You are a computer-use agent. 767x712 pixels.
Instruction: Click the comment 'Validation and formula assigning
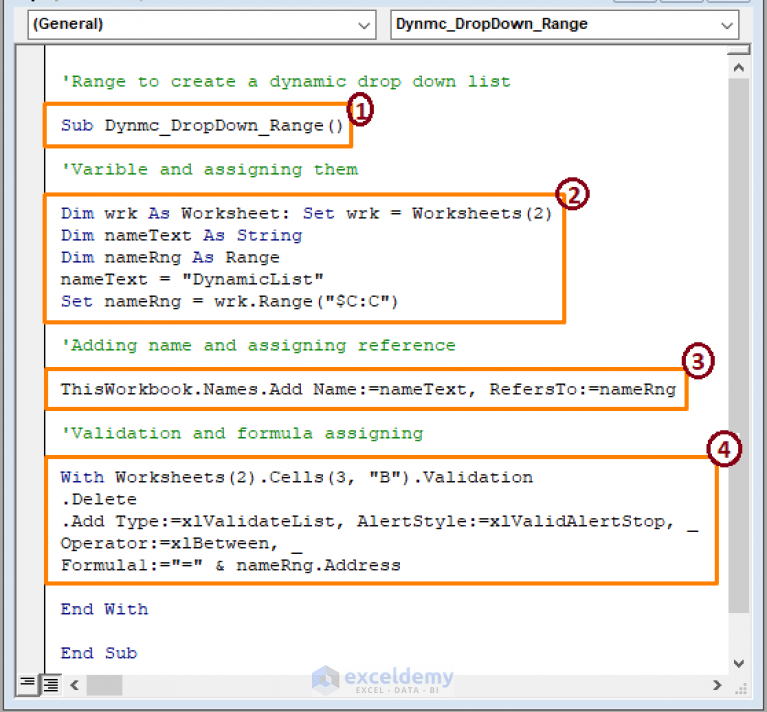pyautogui.click(x=242, y=434)
